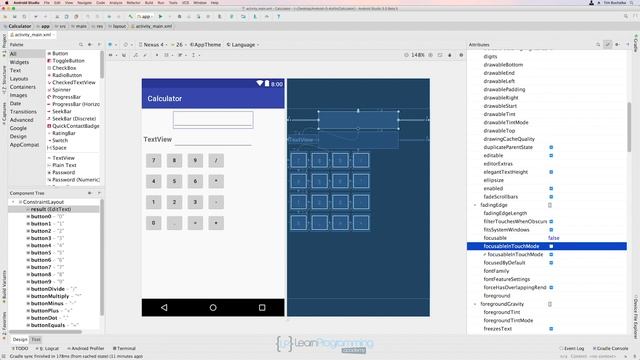Open the TODO tool window

20,349
